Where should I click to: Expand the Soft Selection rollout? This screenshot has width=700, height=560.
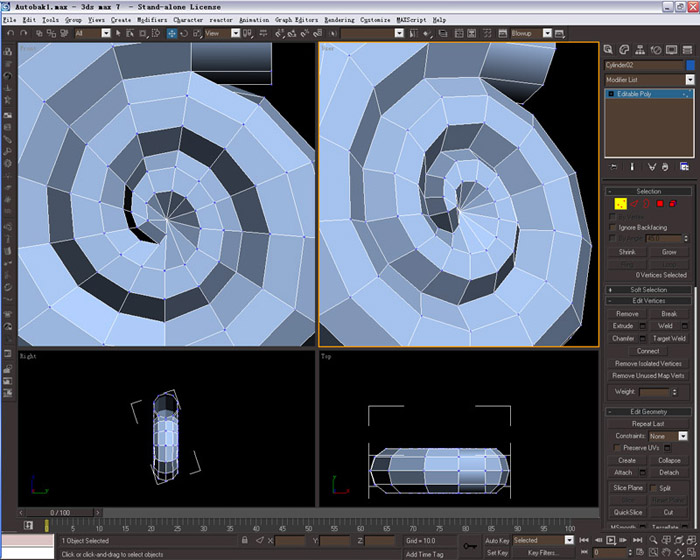point(648,290)
